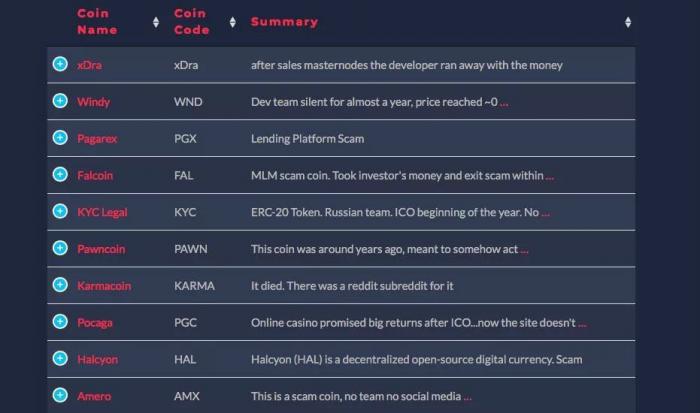Screen dimensions: 700x413
Task: Open details for KYC Legal row
Action: [x=60, y=212]
